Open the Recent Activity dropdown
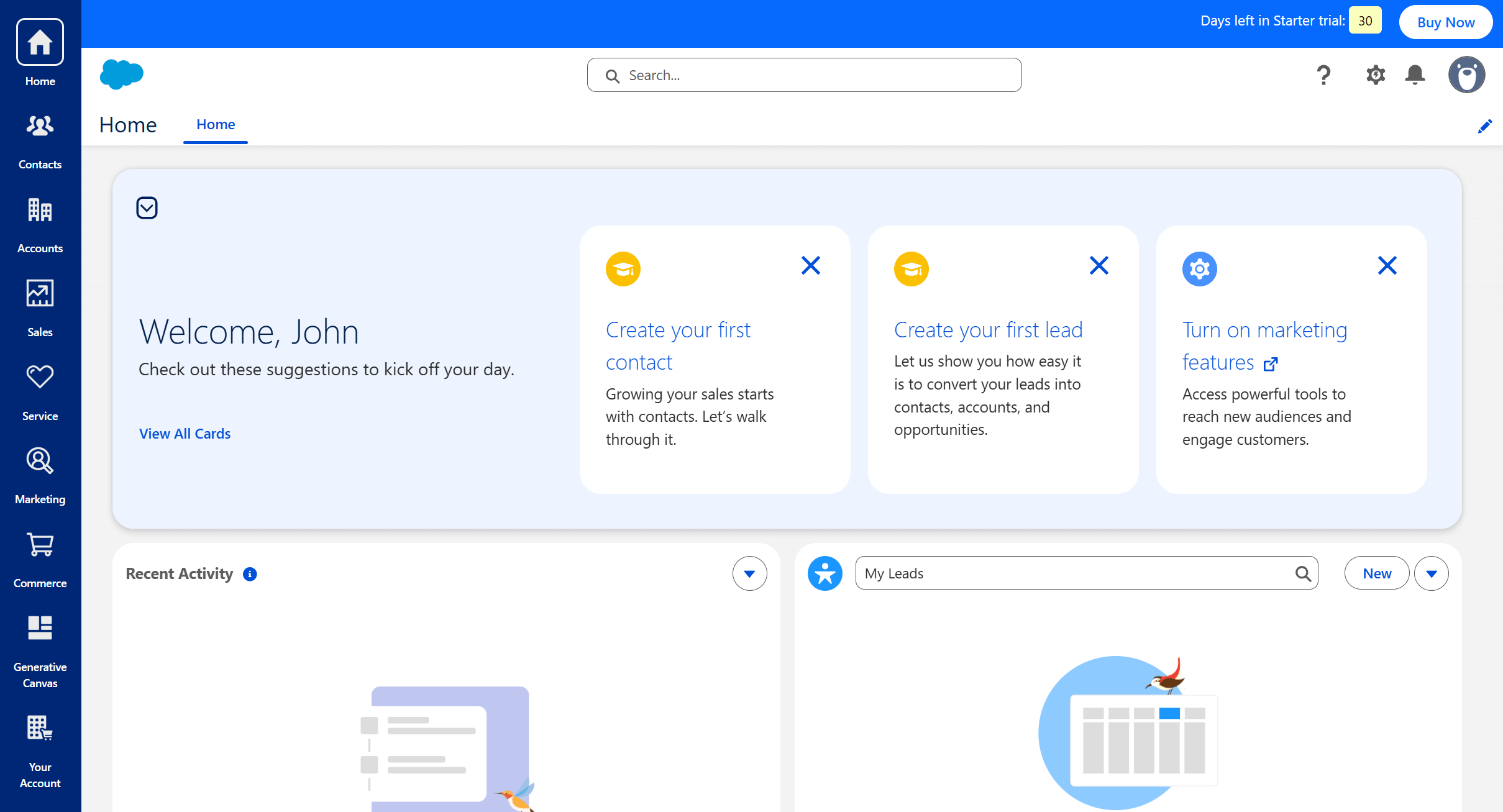This screenshot has width=1503, height=812. (749, 573)
